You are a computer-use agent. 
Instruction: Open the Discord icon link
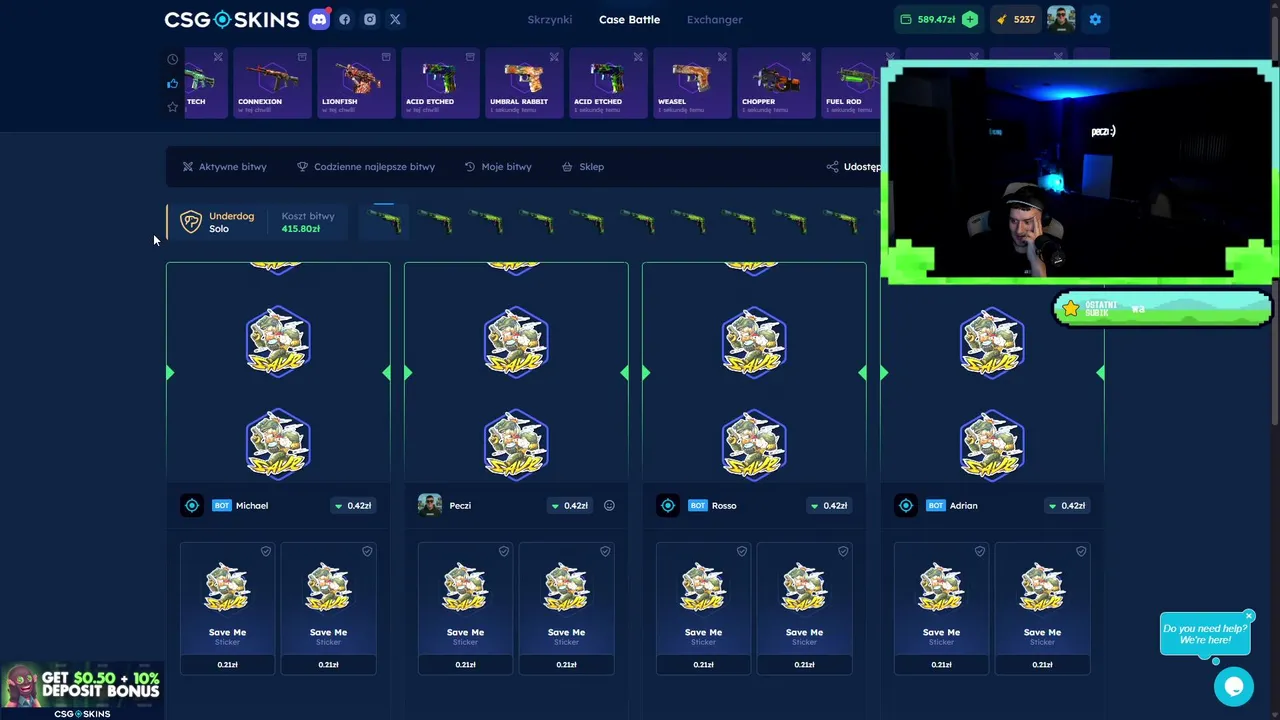[319, 19]
